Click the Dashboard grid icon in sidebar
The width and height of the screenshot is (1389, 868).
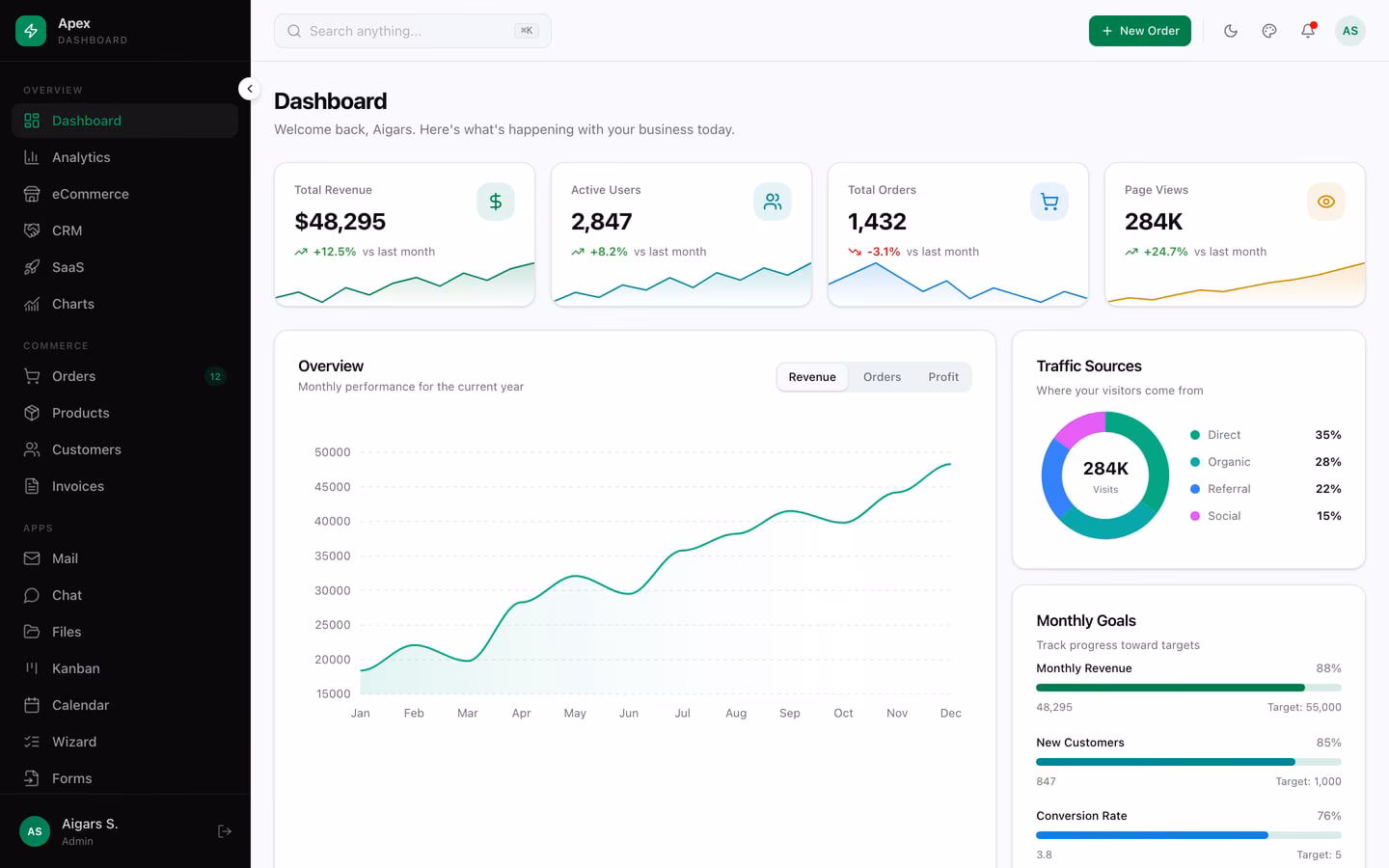32,121
